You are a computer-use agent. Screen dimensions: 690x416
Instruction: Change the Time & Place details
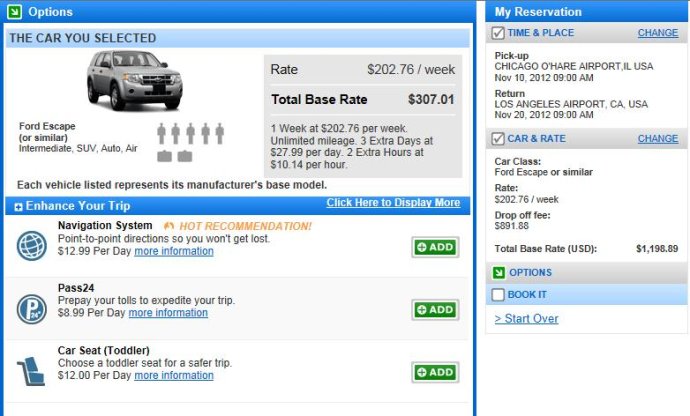click(658, 33)
